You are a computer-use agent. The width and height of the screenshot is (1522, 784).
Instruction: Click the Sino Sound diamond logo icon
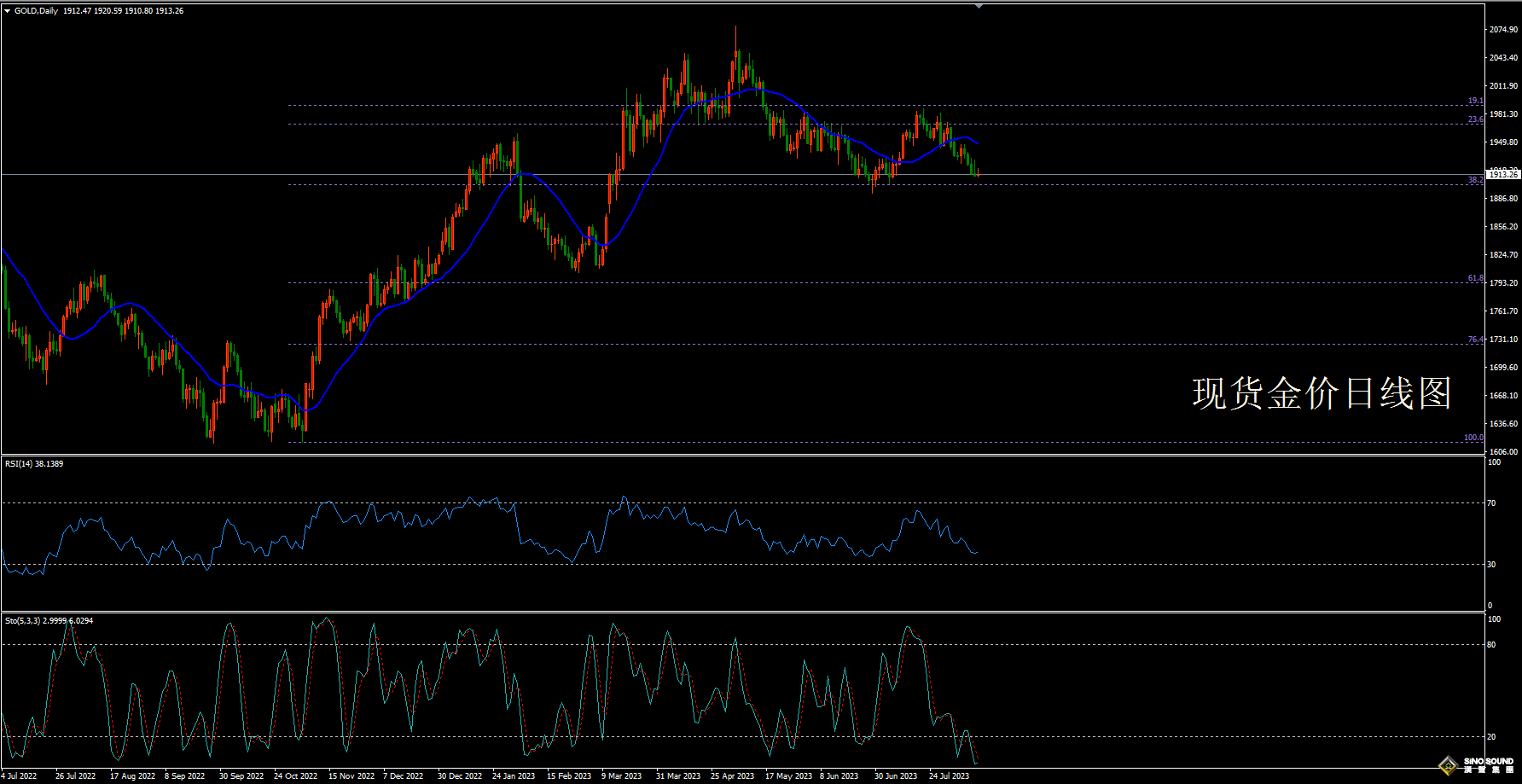[1448, 765]
